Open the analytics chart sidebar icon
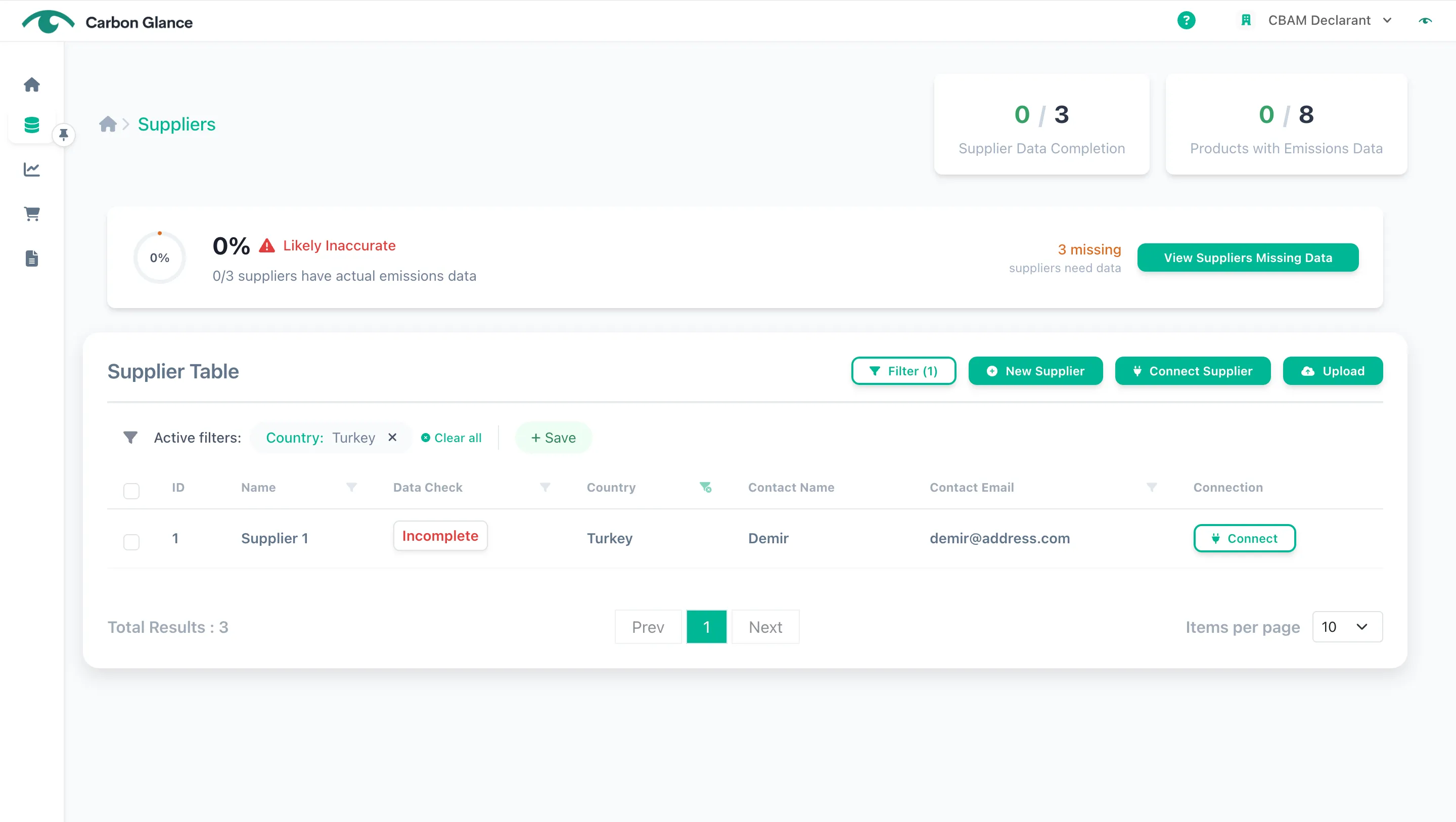The width and height of the screenshot is (1456, 822). (x=32, y=169)
